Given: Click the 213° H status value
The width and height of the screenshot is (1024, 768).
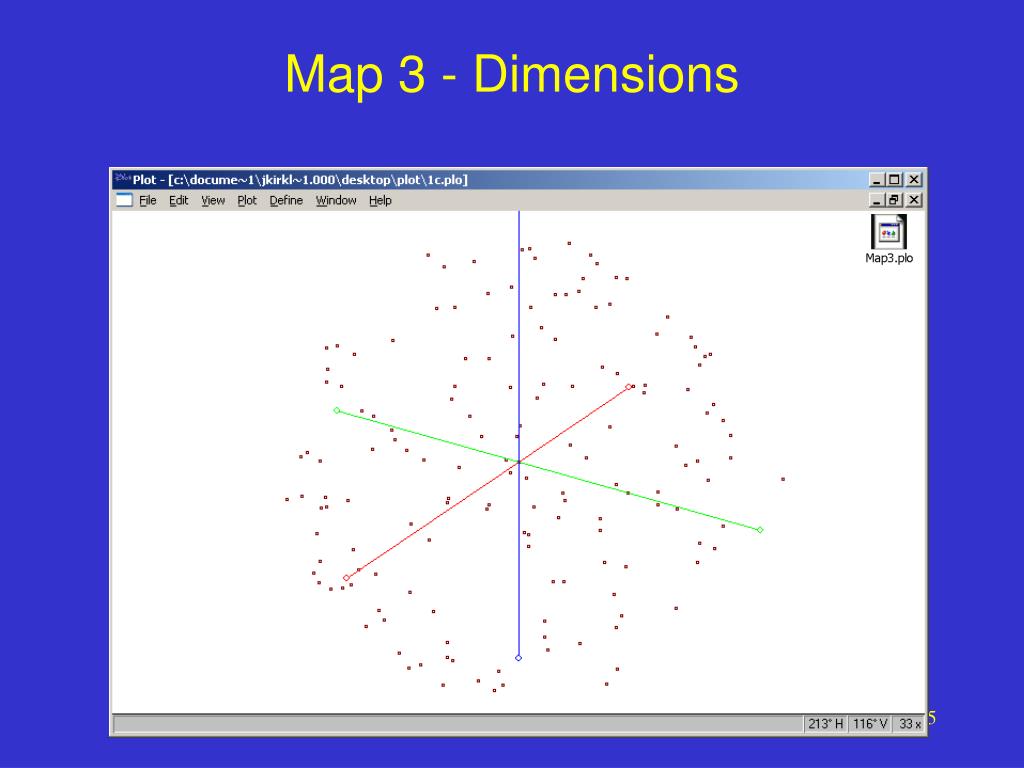Looking at the screenshot, I should click(x=825, y=724).
